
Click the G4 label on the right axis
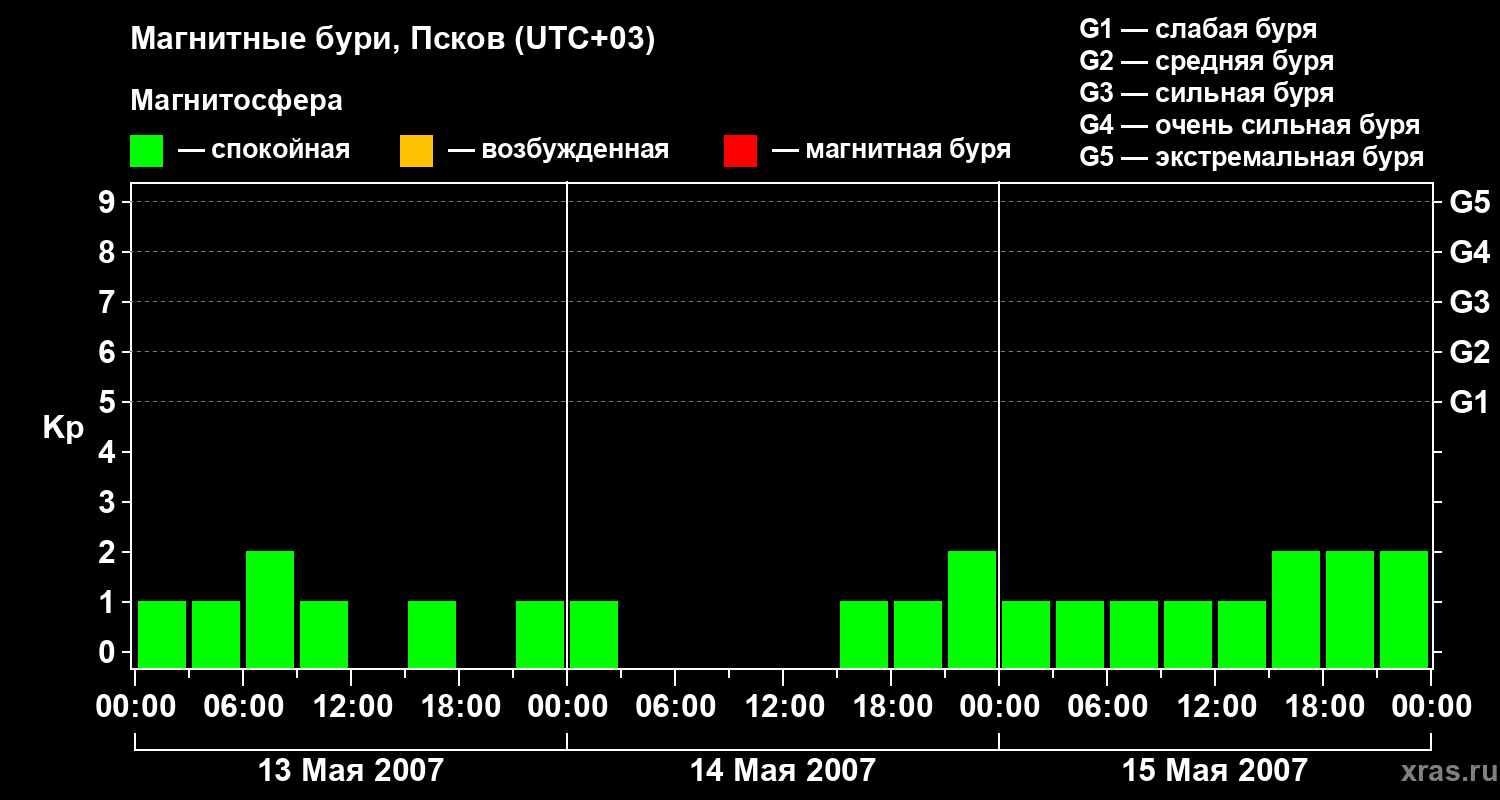pyautogui.click(x=1470, y=252)
